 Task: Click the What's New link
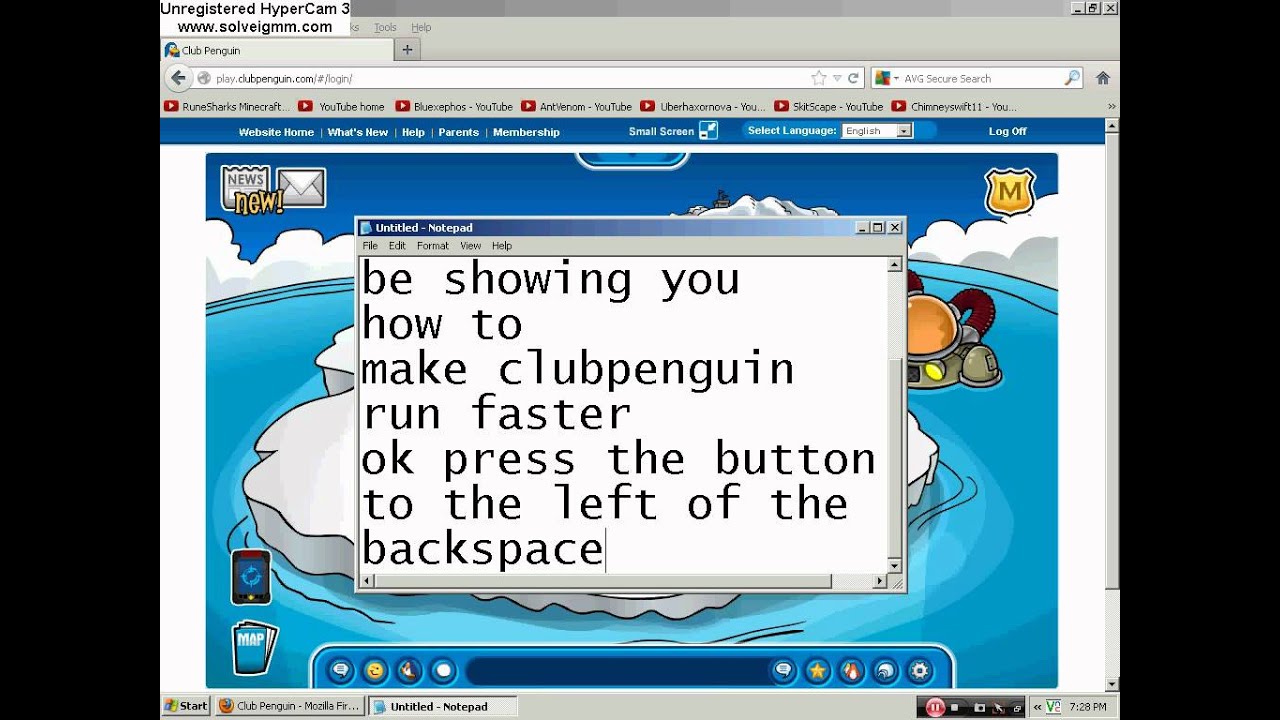(x=358, y=132)
